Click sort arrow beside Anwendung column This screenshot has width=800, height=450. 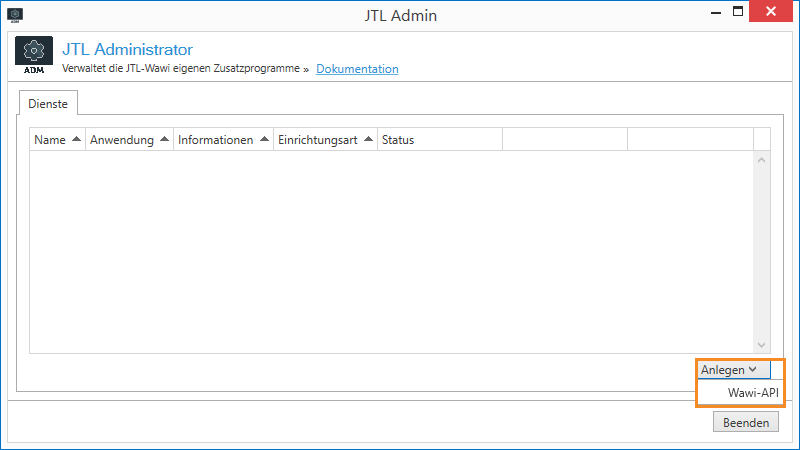[x=164, y=140]
